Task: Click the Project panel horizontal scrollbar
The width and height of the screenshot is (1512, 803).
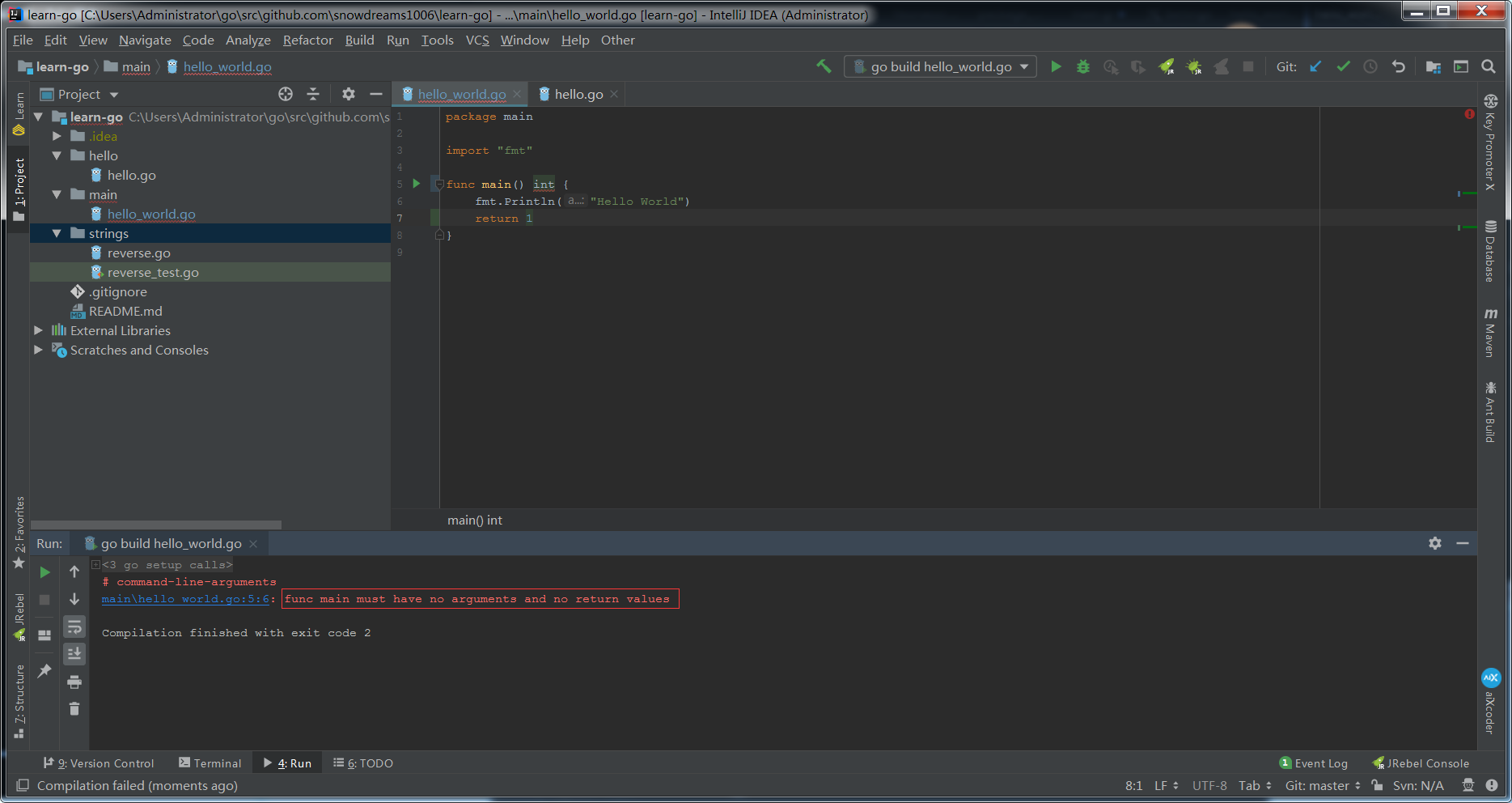Action: (x=155, y=525)
